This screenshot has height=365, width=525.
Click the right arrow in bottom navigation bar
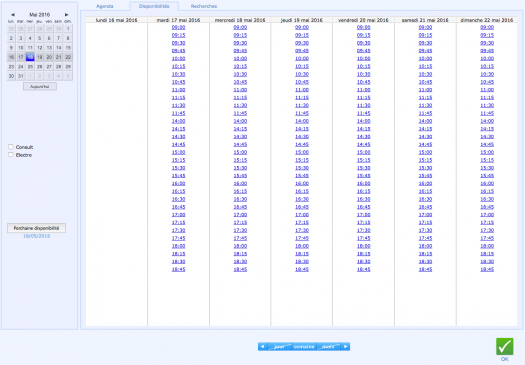point(346,347)
